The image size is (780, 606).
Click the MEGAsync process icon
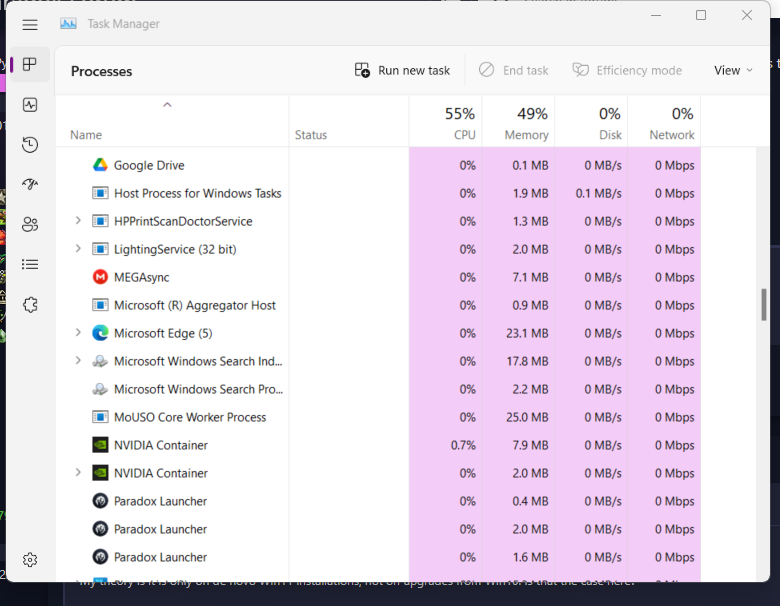(100, 277)
